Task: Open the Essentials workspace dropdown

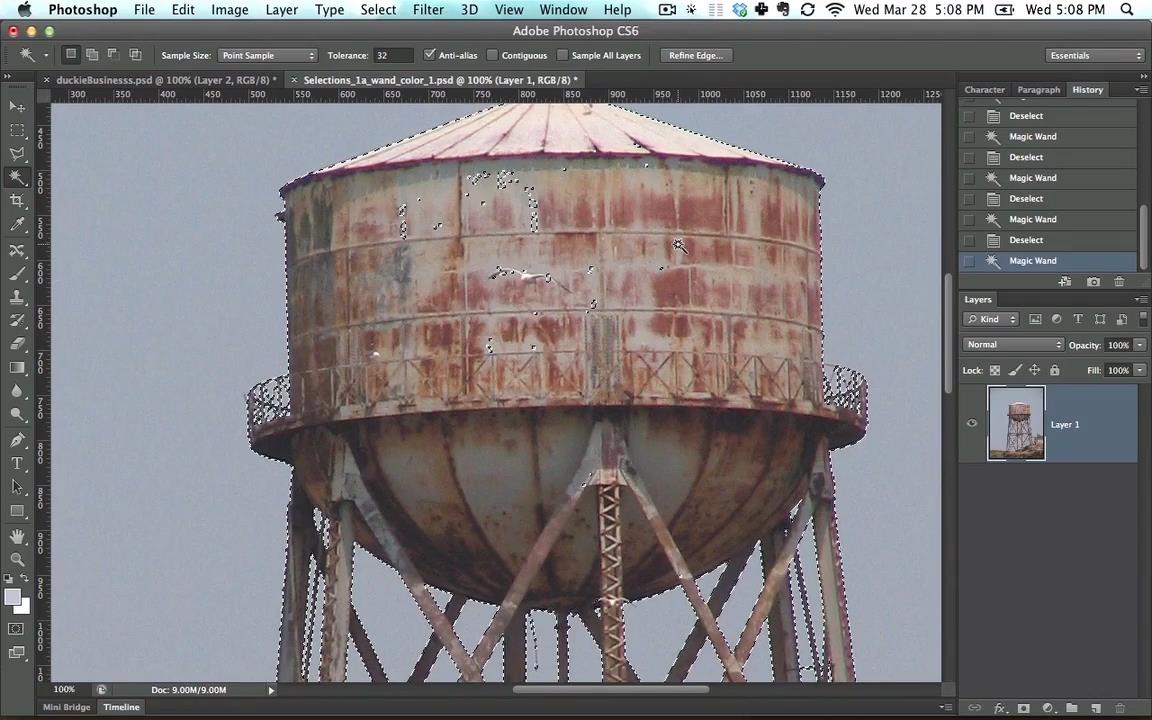Action: tap(1095, 55)
